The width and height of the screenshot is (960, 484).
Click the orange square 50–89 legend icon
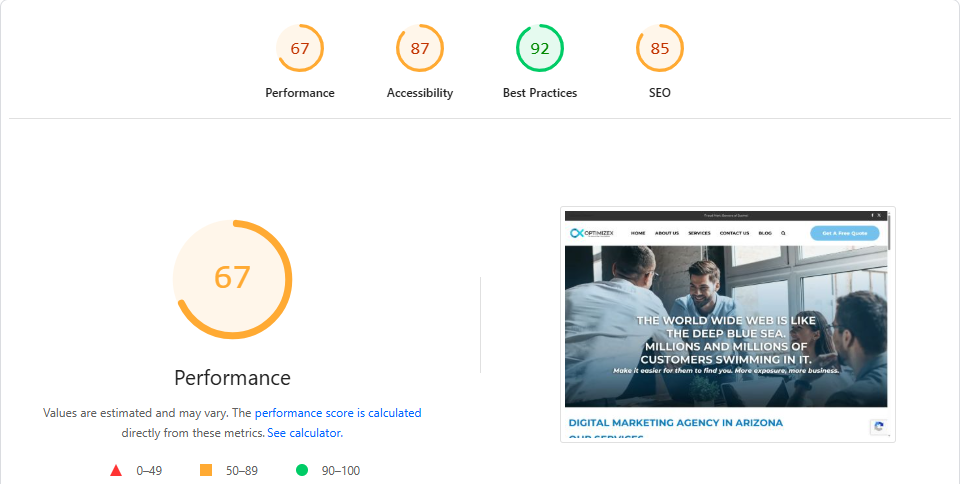click(x=206, y=470)
